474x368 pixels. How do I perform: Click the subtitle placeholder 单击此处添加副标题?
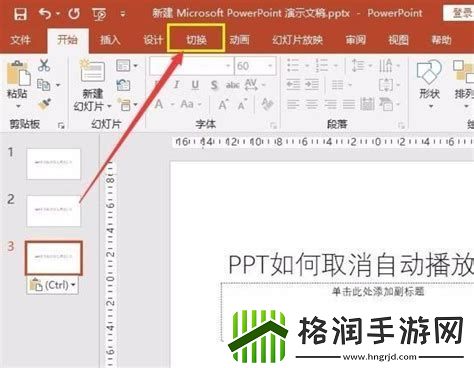pyautogui.click(x=378, y=291)
